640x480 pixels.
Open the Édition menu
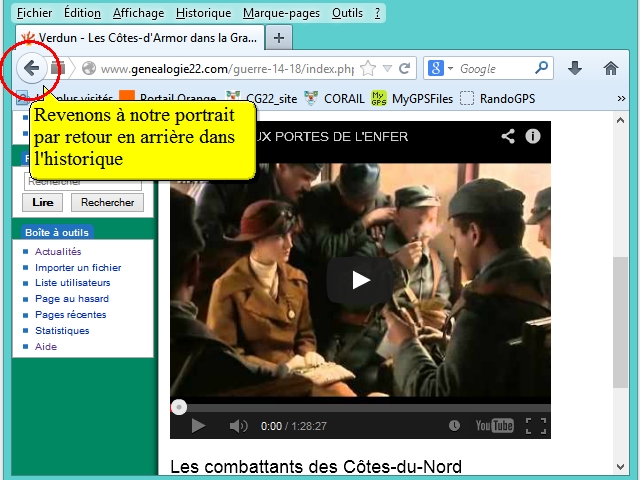[x=82, y=13]
